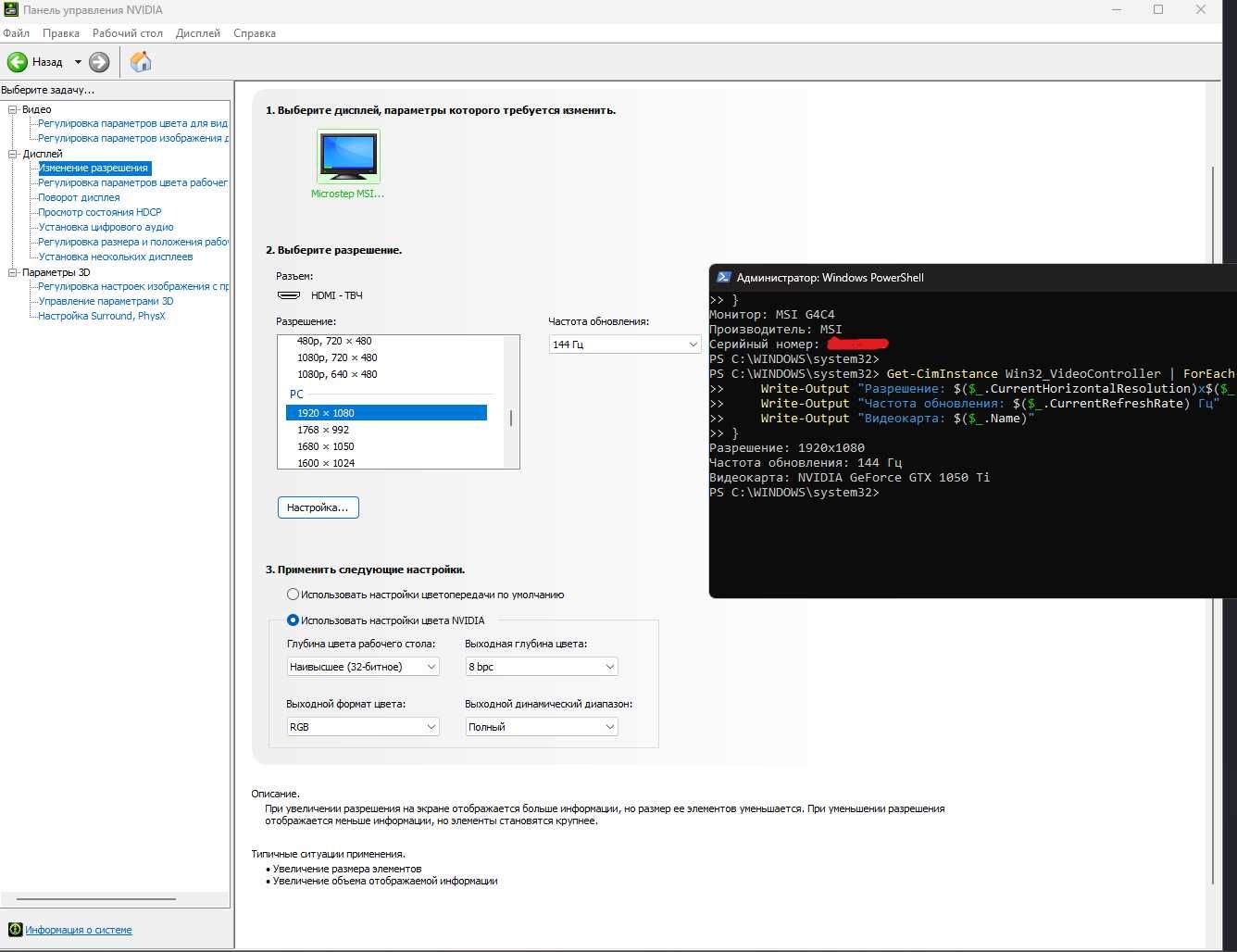
Task: Open Регулировка параметров изображения task
Action: (x=132, y=138)
